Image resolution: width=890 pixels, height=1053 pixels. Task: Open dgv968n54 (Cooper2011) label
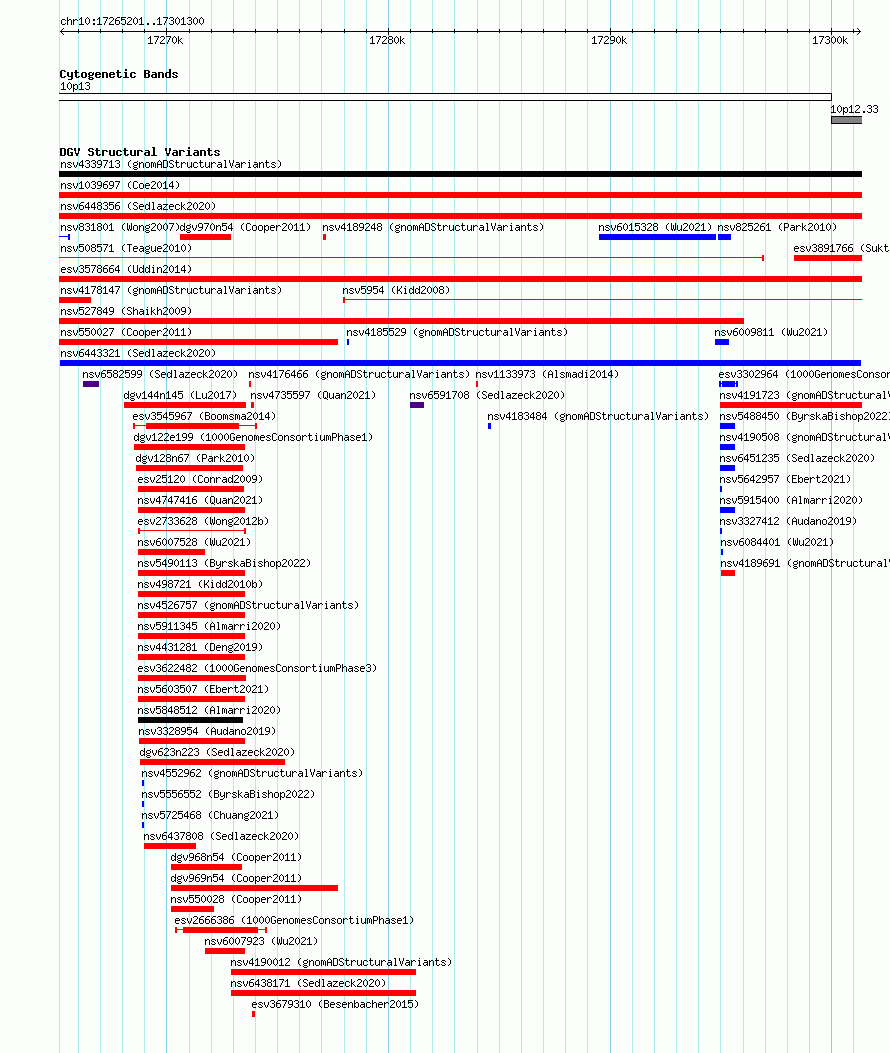tap(236, 858)
